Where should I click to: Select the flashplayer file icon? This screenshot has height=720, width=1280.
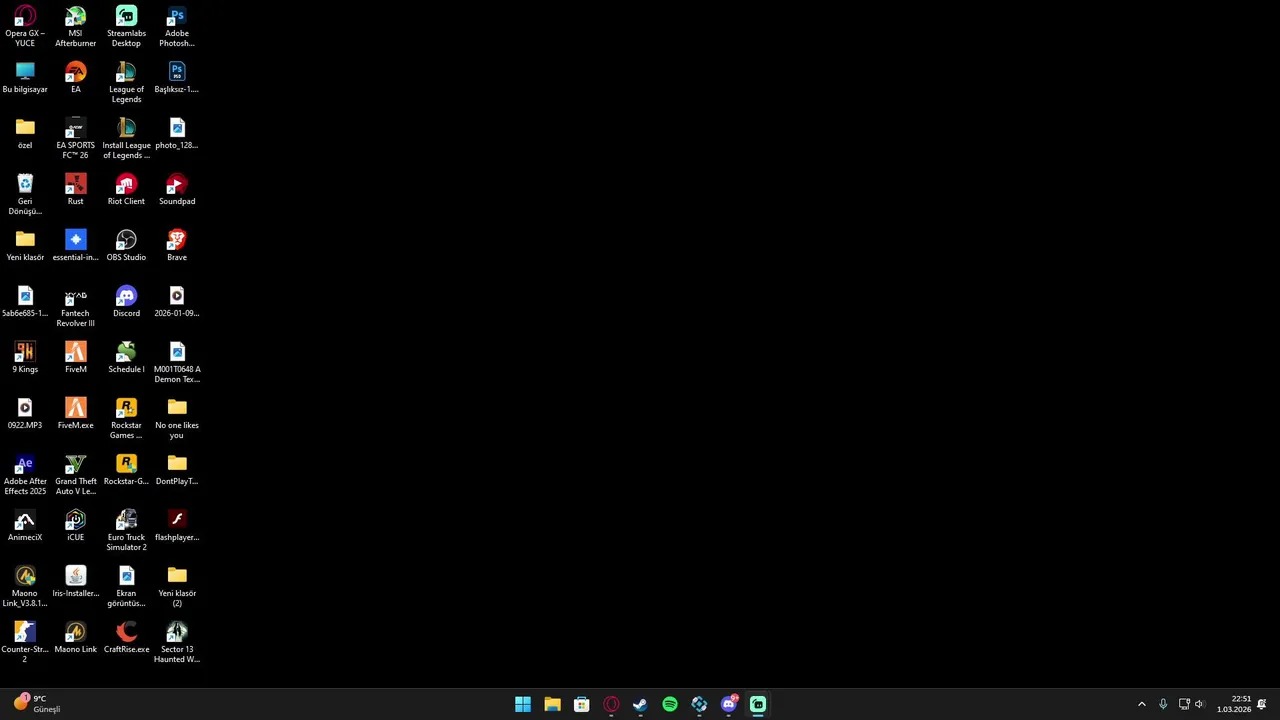(177, 526)
